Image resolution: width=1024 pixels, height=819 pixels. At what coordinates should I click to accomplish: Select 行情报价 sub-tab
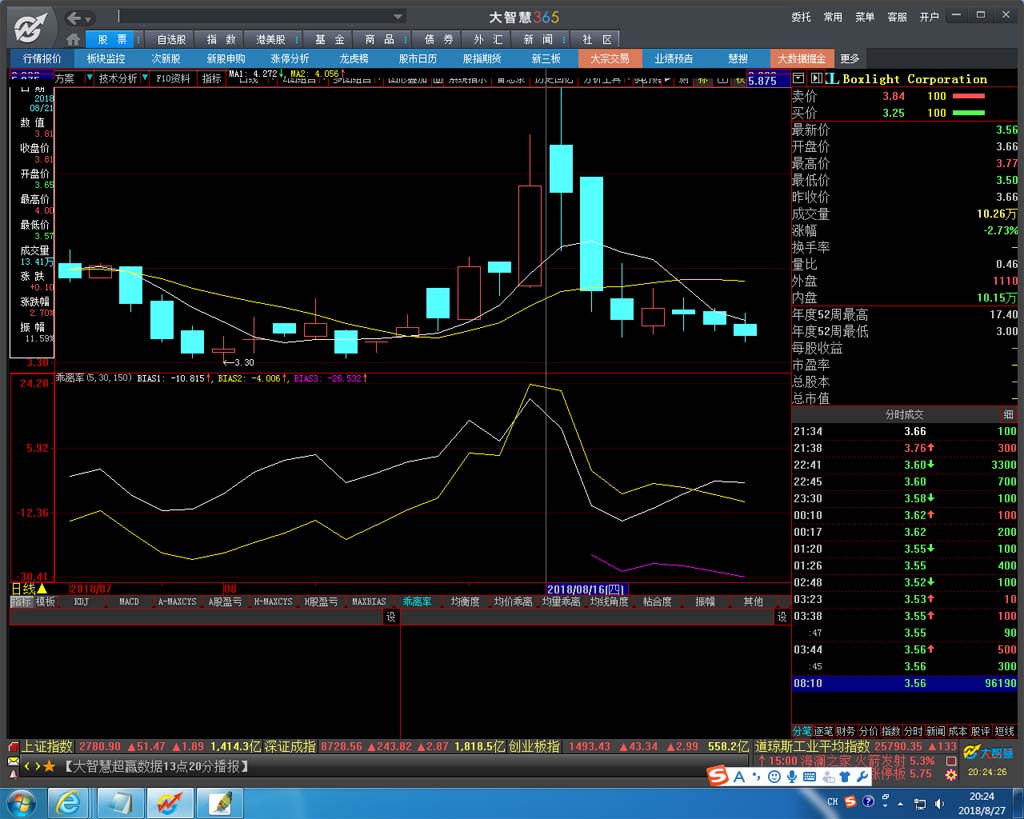click(x=42, y=59)
